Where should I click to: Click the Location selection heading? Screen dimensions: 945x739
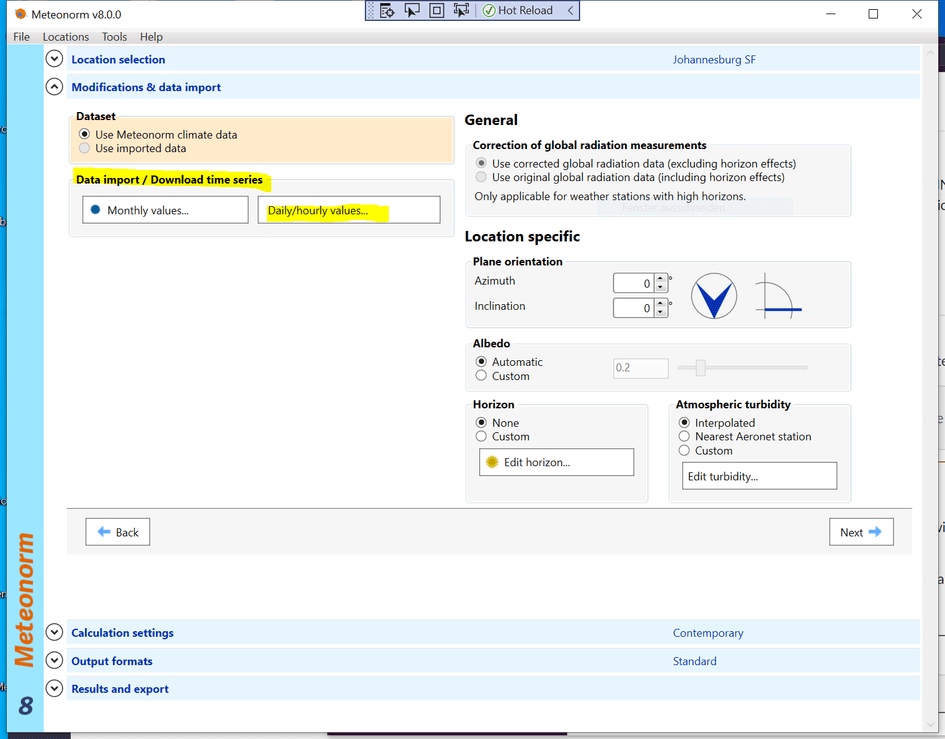click(118, 59)
